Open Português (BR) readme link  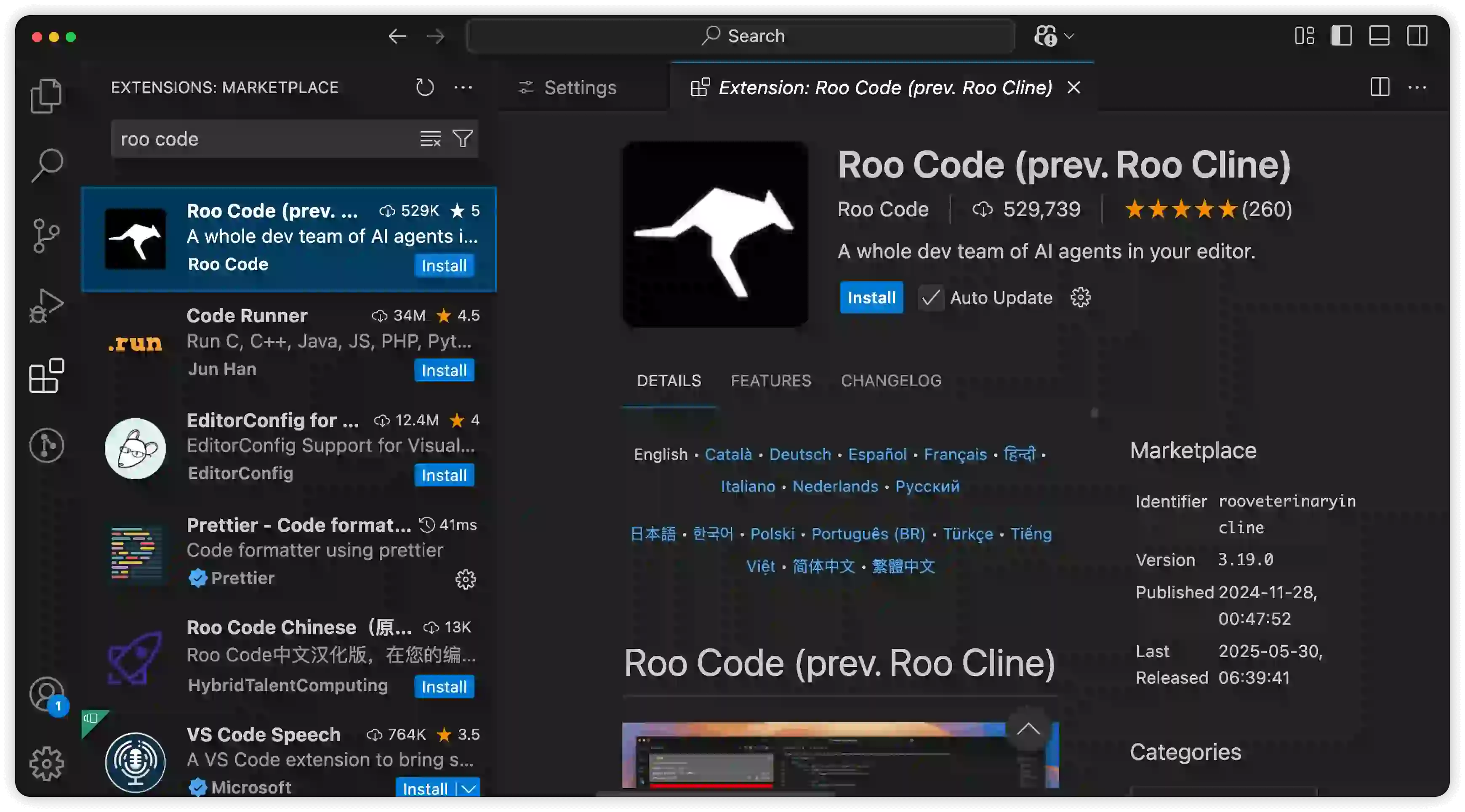coord(868,533)
